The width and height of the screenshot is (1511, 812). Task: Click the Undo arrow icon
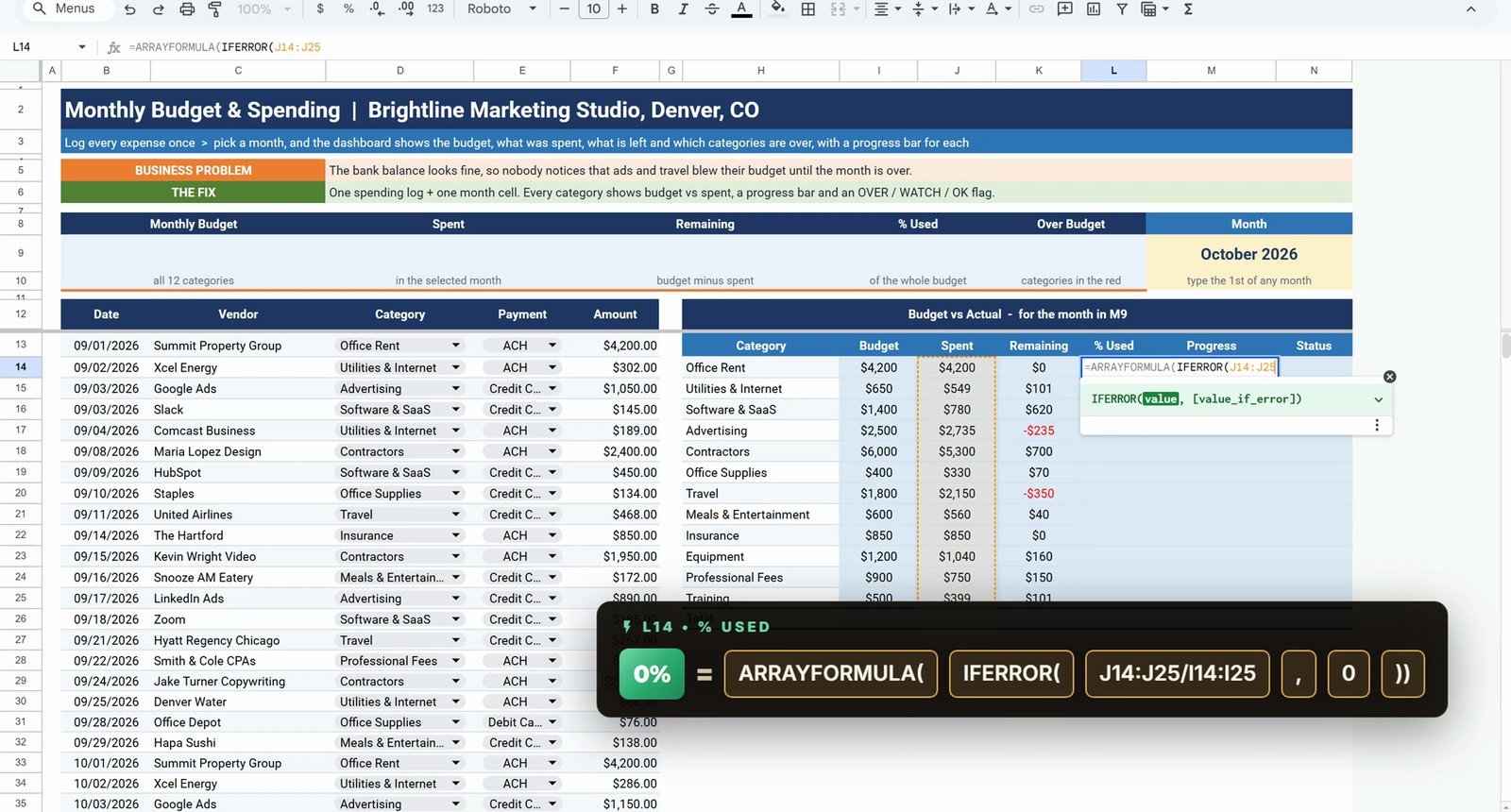tap(130, 8)
